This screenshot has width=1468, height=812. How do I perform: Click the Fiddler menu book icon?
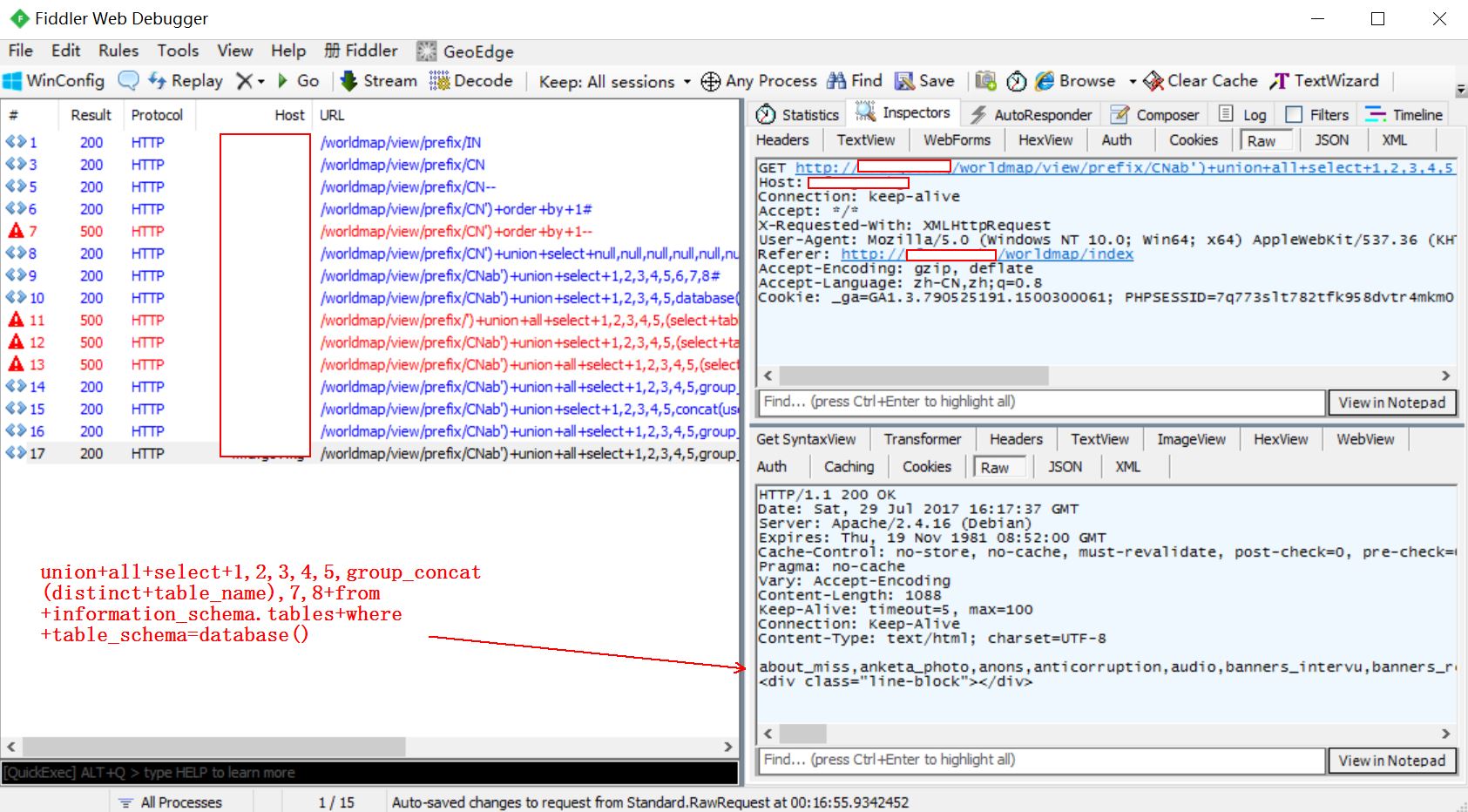(332, 51)
